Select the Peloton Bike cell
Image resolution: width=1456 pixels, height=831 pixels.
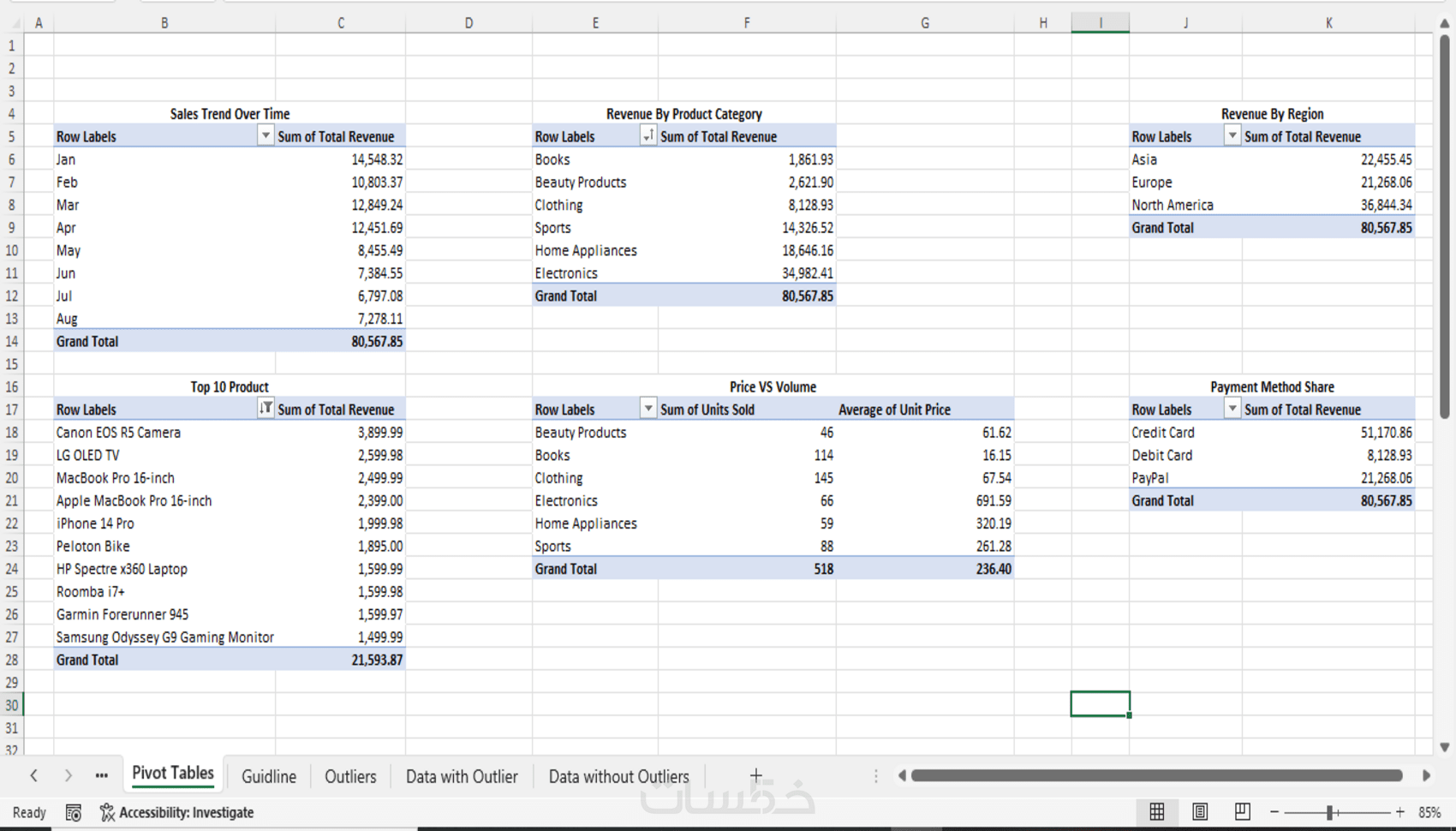pyautogui.click(x=164, y=546)
